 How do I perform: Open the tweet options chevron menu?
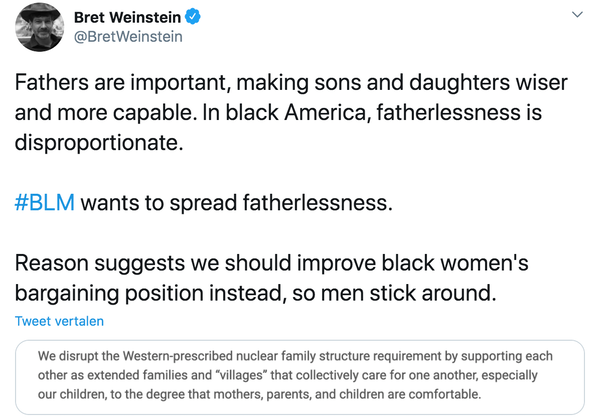pos(577,16)
